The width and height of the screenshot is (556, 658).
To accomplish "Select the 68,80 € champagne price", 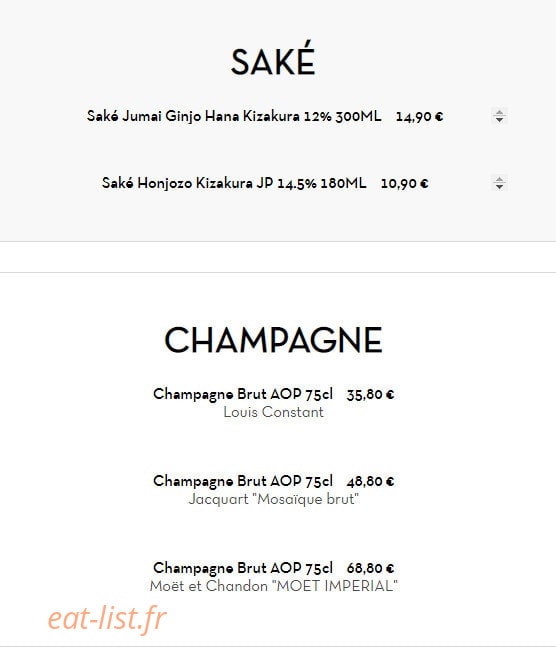I will coord(371,568).
